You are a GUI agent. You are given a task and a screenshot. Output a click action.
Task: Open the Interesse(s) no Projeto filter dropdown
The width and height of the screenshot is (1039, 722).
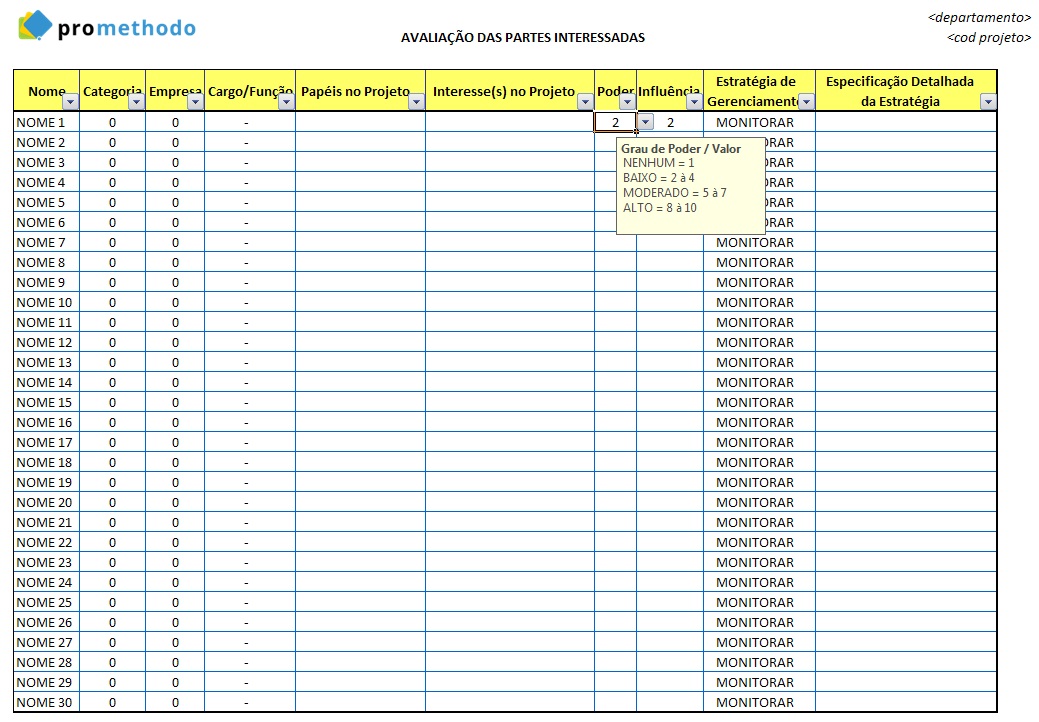point(584,101)
